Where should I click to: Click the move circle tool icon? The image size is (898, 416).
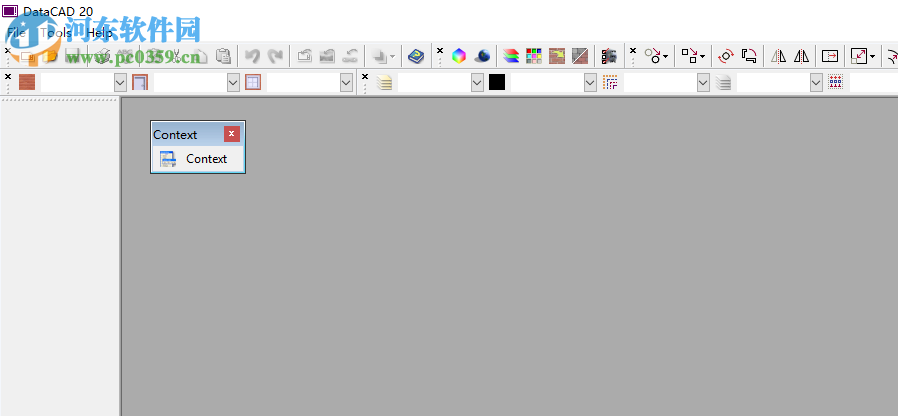tap(652, 56)
